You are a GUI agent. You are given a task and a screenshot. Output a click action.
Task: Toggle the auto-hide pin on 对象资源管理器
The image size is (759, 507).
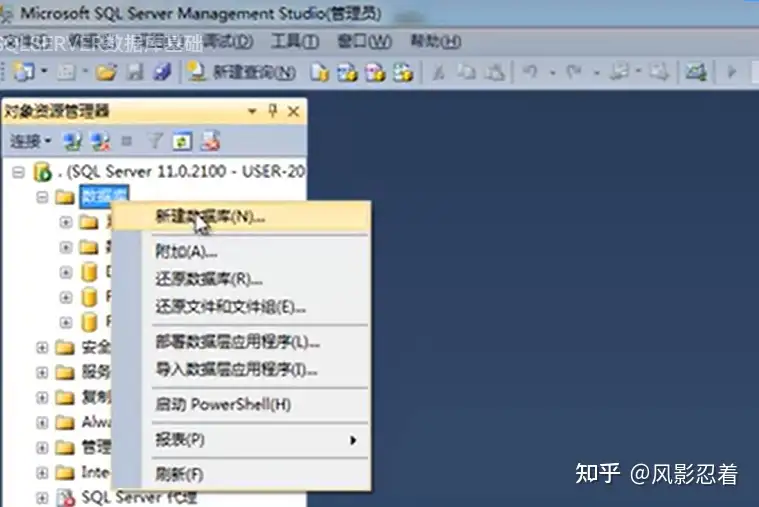click(273, 111)
